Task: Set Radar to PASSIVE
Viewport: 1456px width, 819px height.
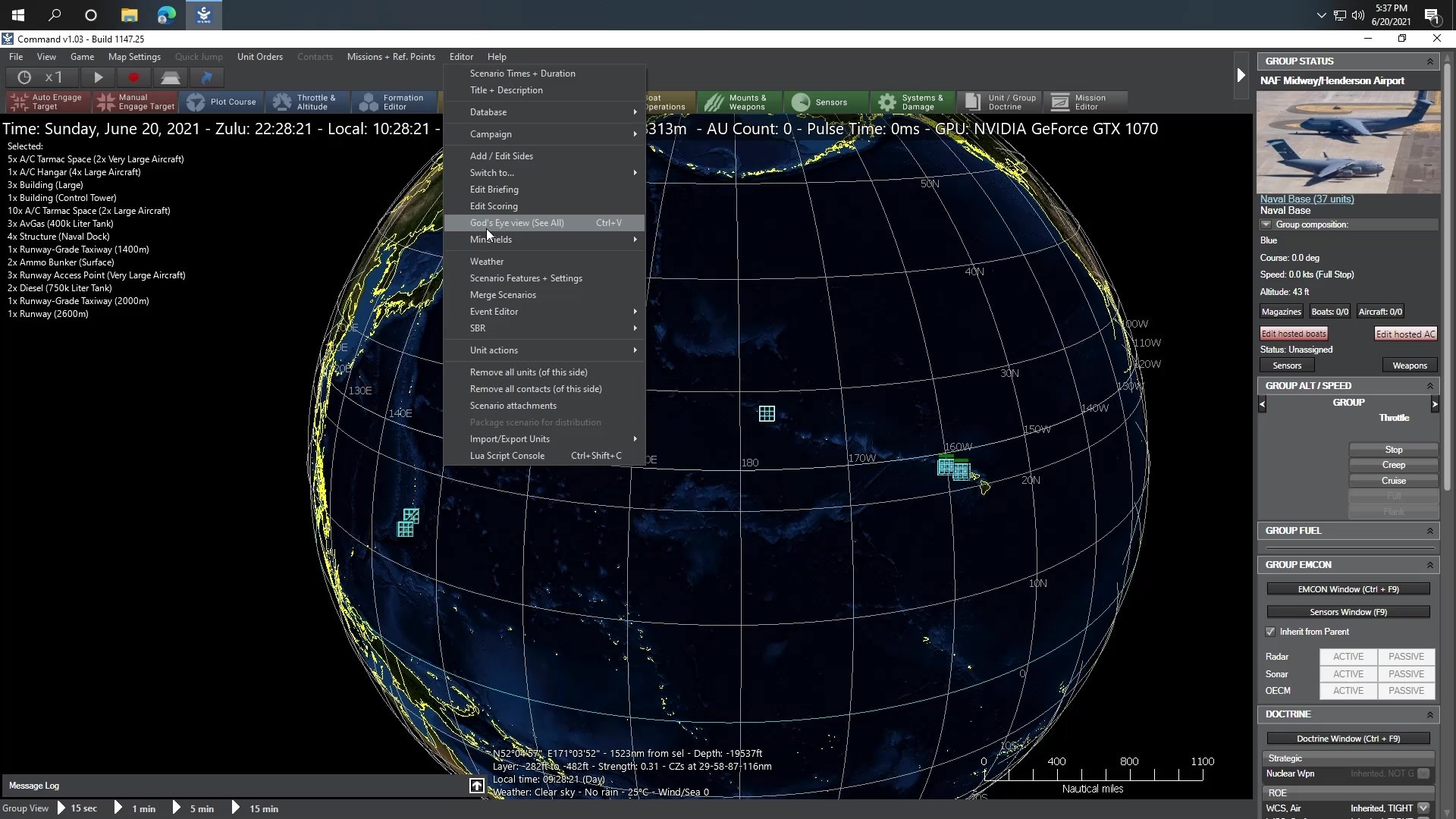Action: point(1406,657)
